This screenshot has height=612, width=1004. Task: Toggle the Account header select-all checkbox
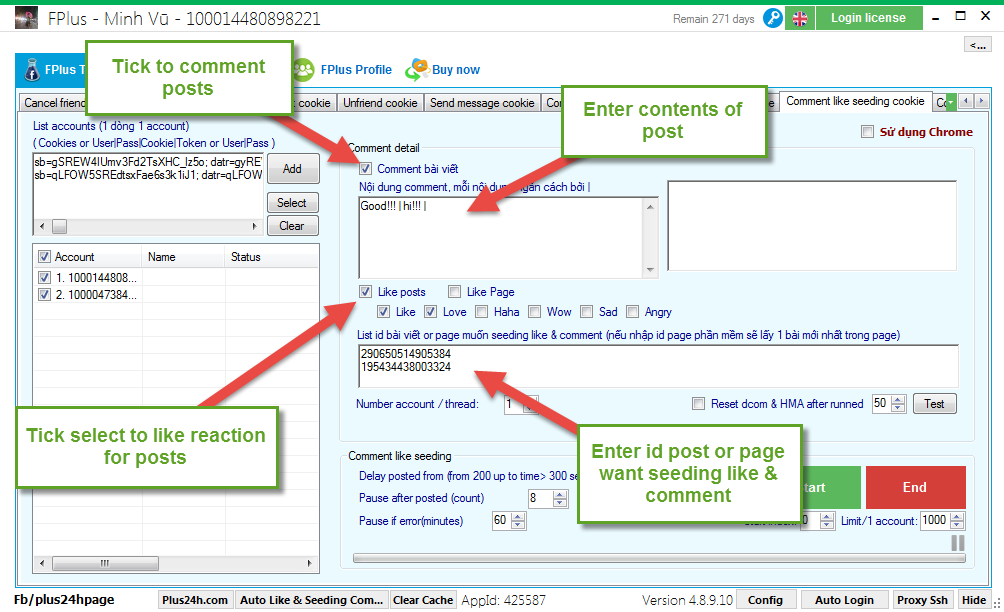click(44, 257)
